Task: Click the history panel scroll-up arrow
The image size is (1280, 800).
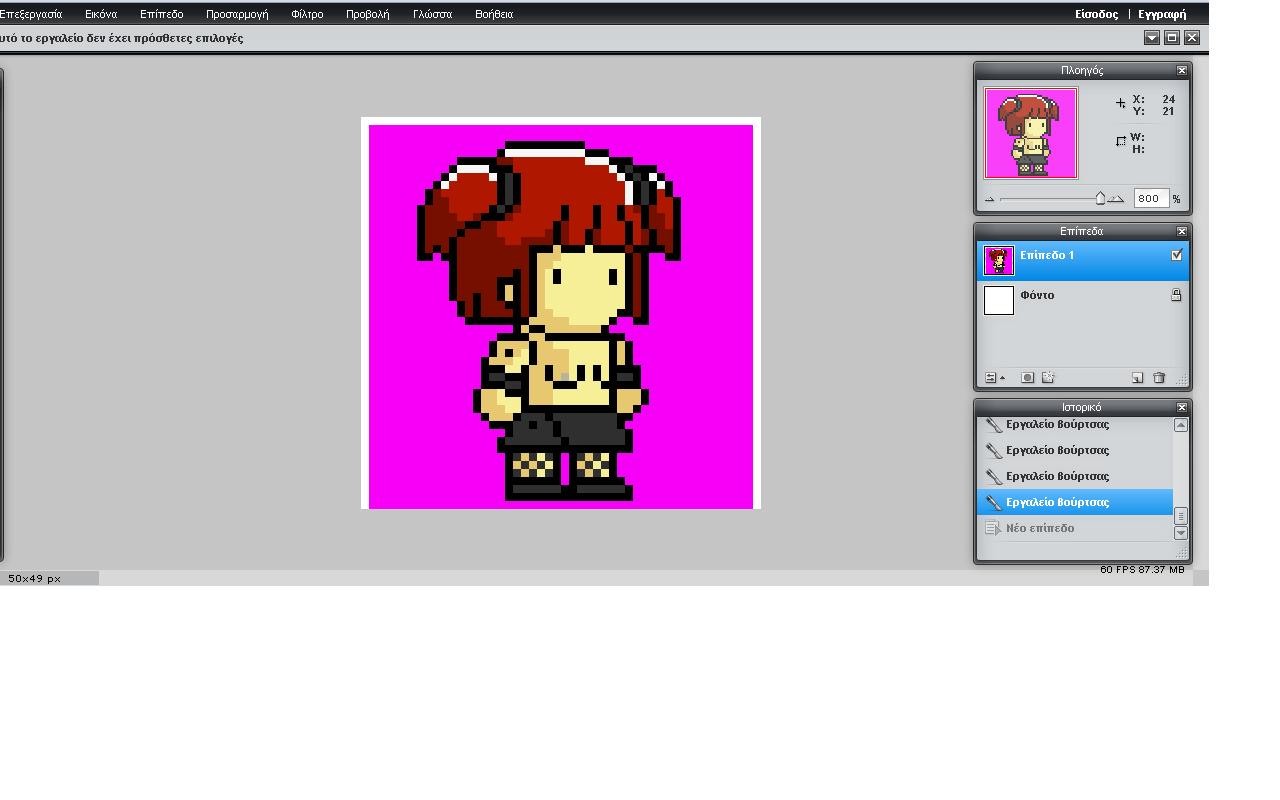Action: coord(1180,425)
